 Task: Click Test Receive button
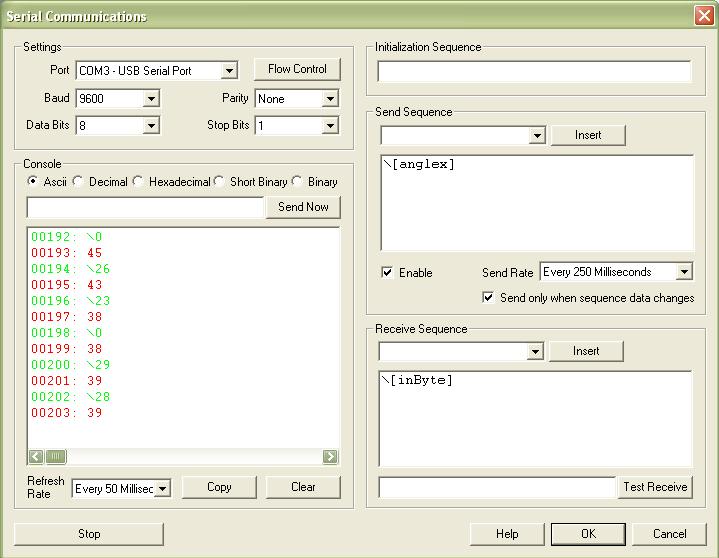click(x=655, y=487)
